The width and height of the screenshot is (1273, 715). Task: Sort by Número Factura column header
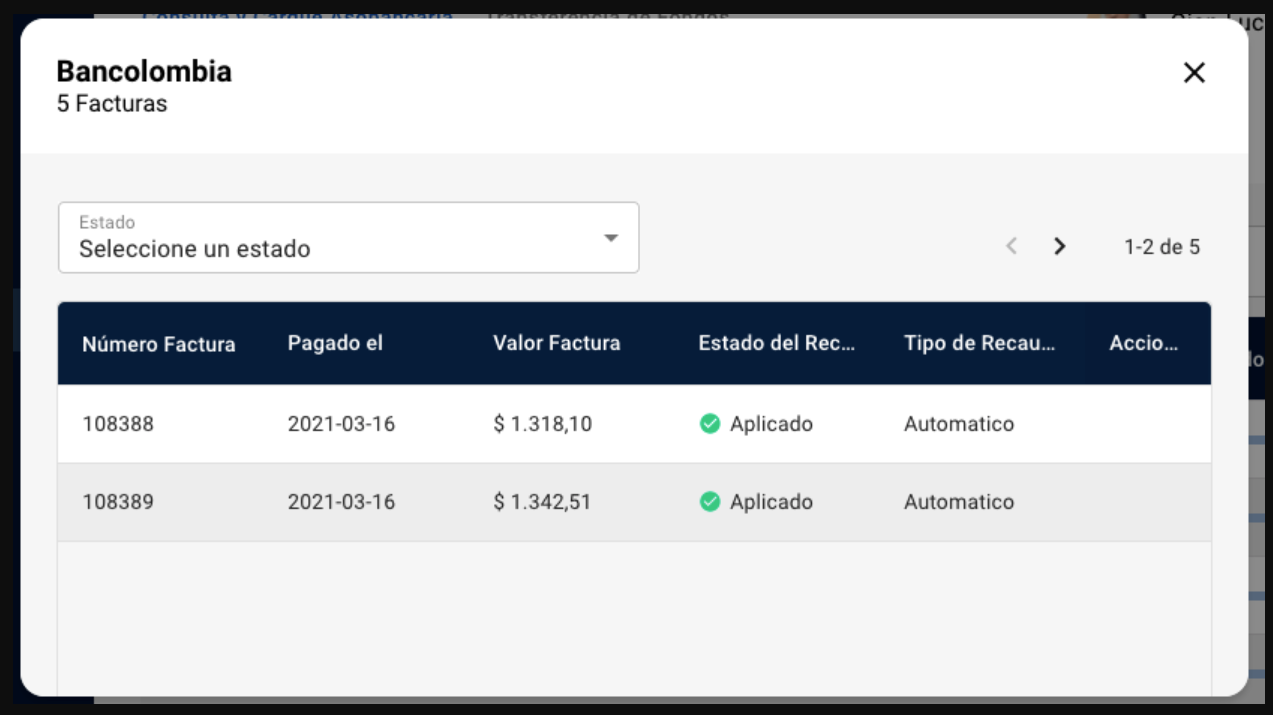point(159,344)
